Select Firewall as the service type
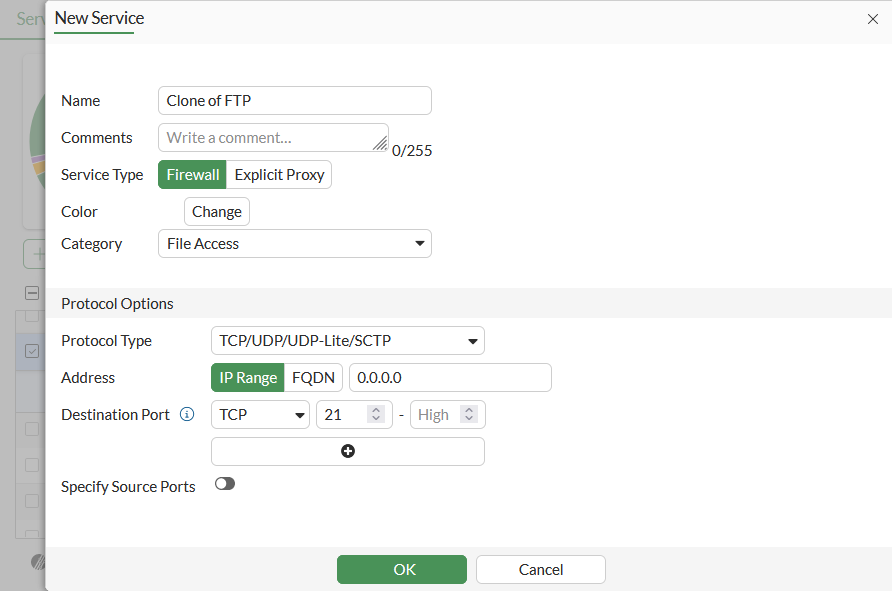This screenshot has height=591, width=892. [x=193, y=174]
